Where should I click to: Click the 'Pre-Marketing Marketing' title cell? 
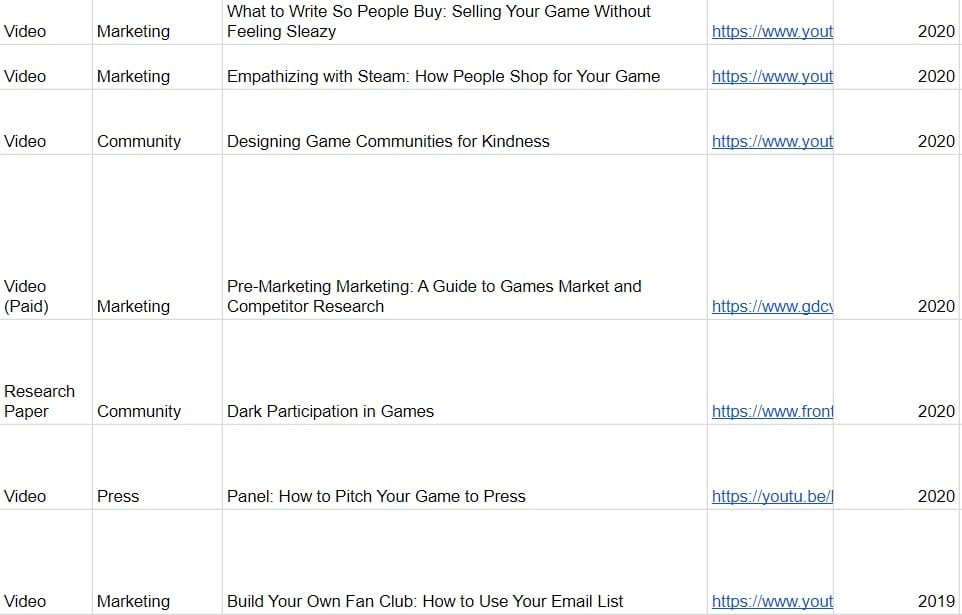coord(434,296)
